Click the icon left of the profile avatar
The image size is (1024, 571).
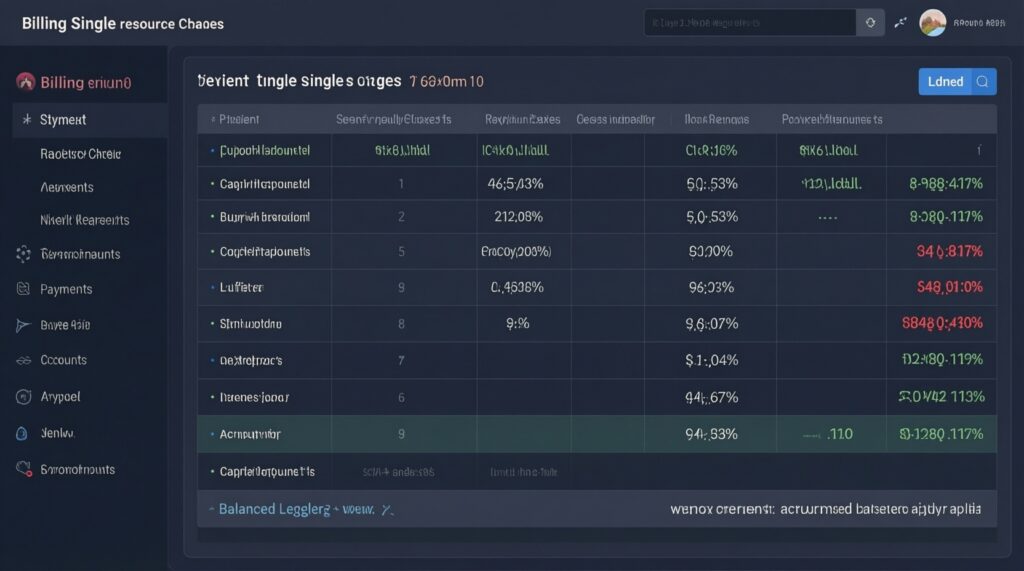pyautogui.click(x=900, y=22)
